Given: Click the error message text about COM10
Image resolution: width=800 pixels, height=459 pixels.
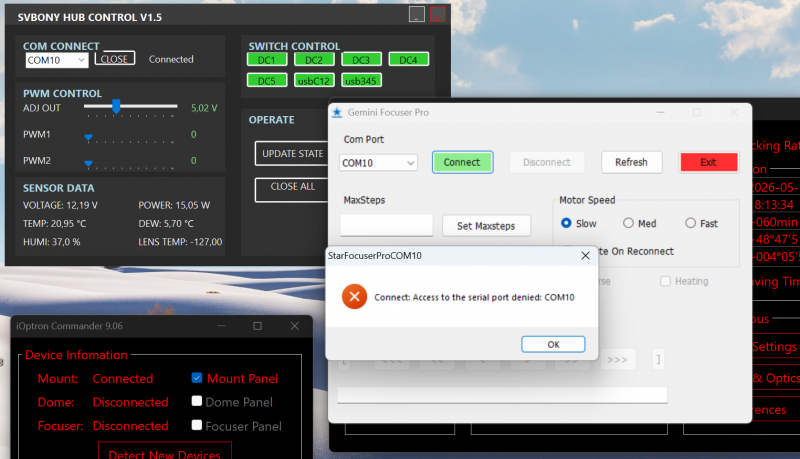Looking at the screenshot, I should (x=474, y=297).
